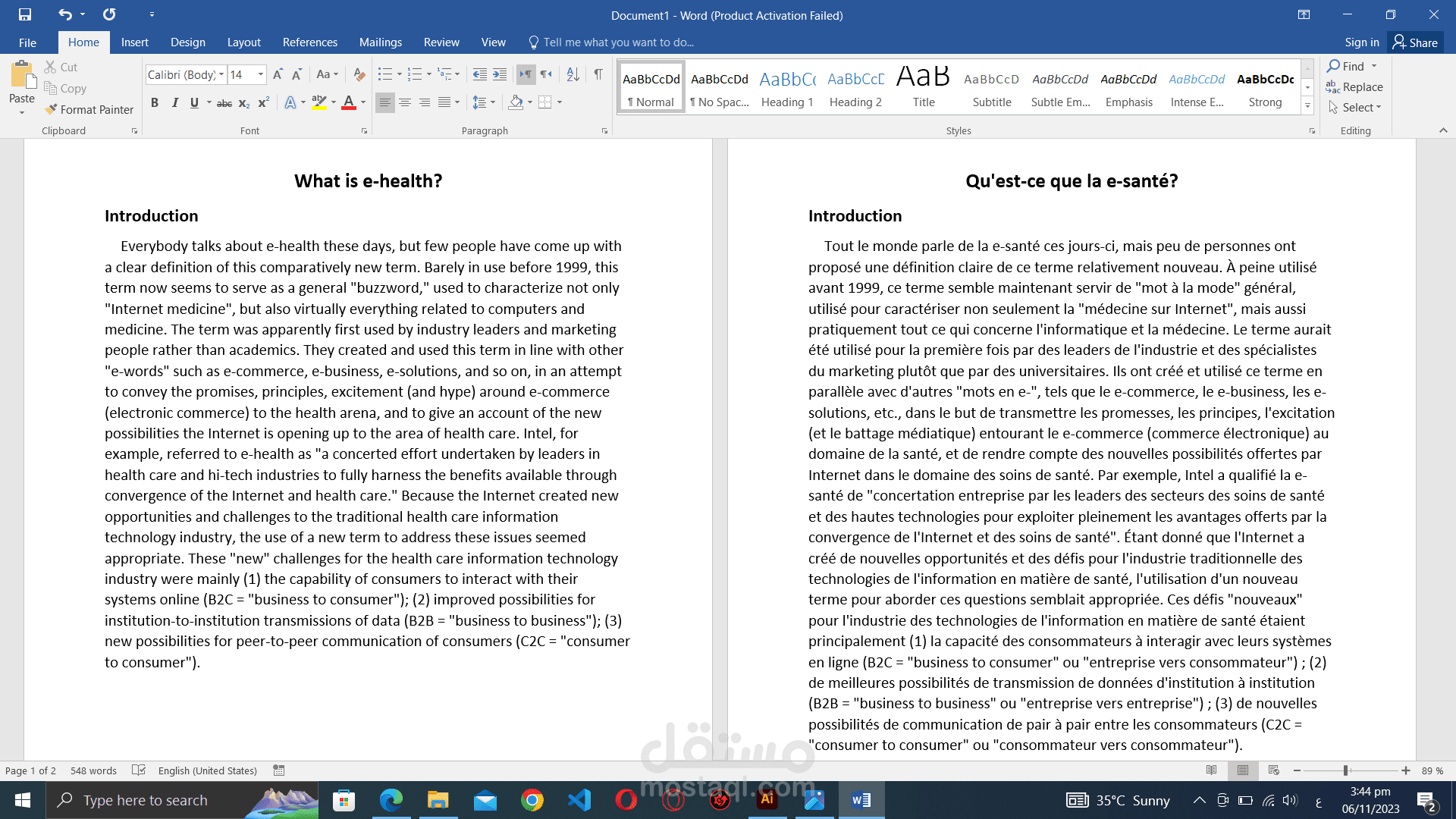Open the Insert tab
This screenshot has width=1456, height=819.
(135, 42)
